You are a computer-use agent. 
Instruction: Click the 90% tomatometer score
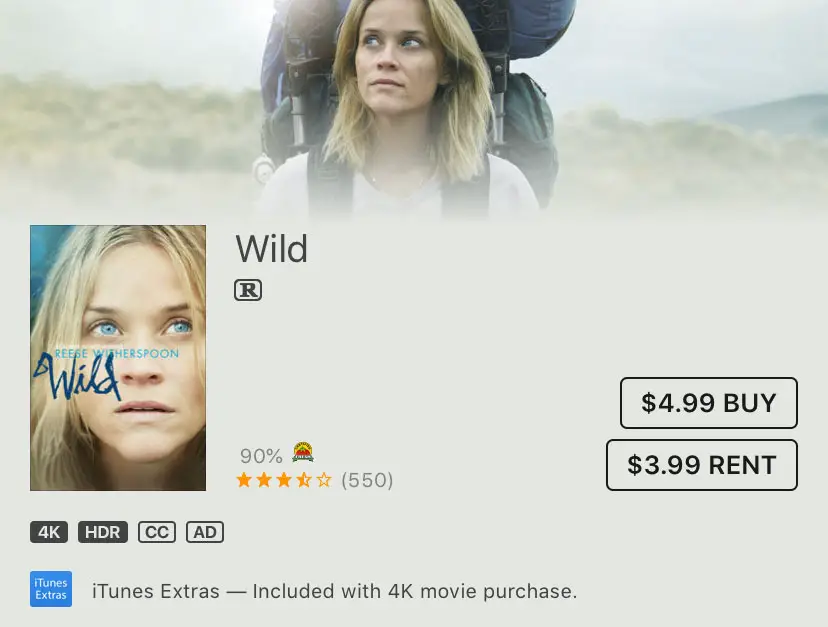coord(261,455)
